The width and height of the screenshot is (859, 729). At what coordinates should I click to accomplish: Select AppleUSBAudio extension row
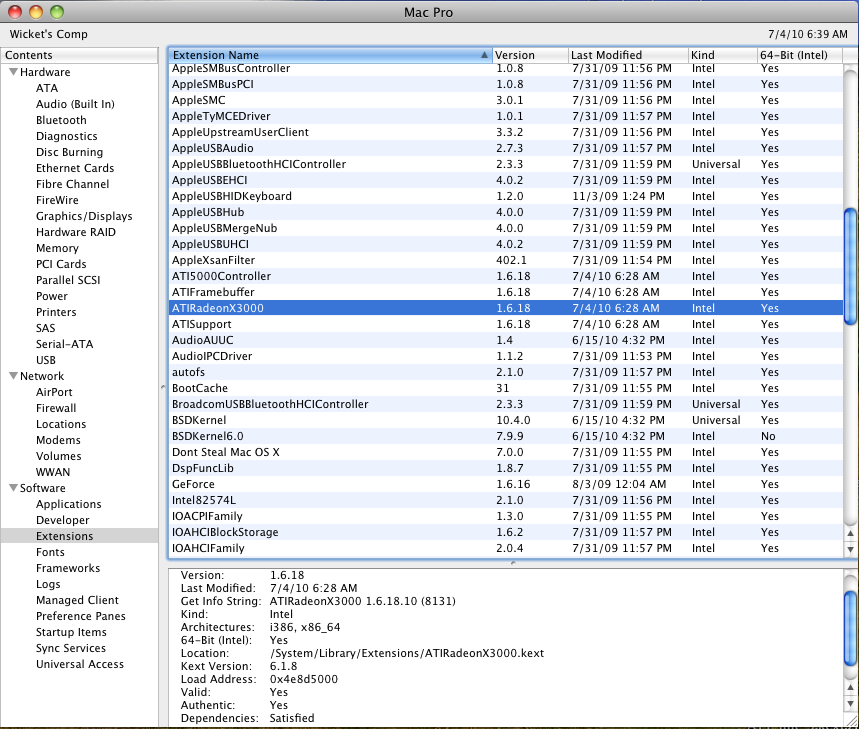506,148
